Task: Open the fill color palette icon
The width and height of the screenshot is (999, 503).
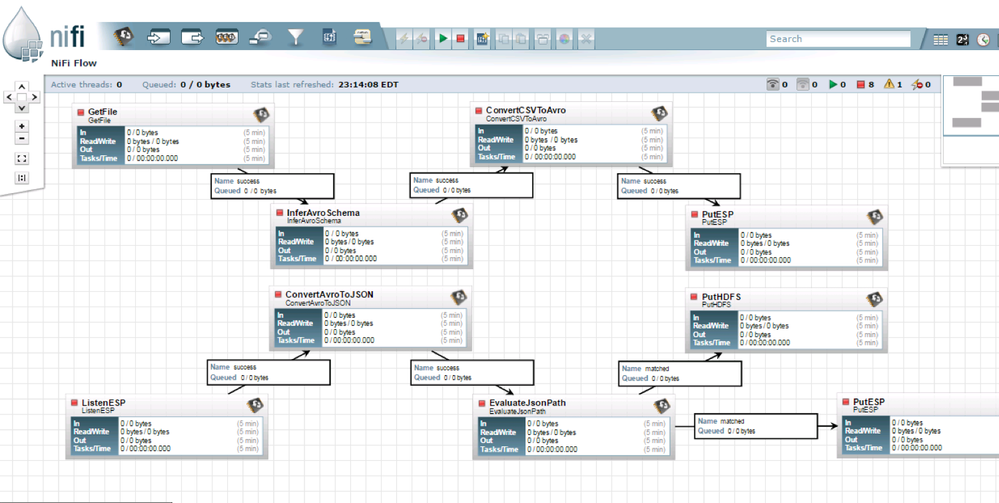Action: (565, 39)
